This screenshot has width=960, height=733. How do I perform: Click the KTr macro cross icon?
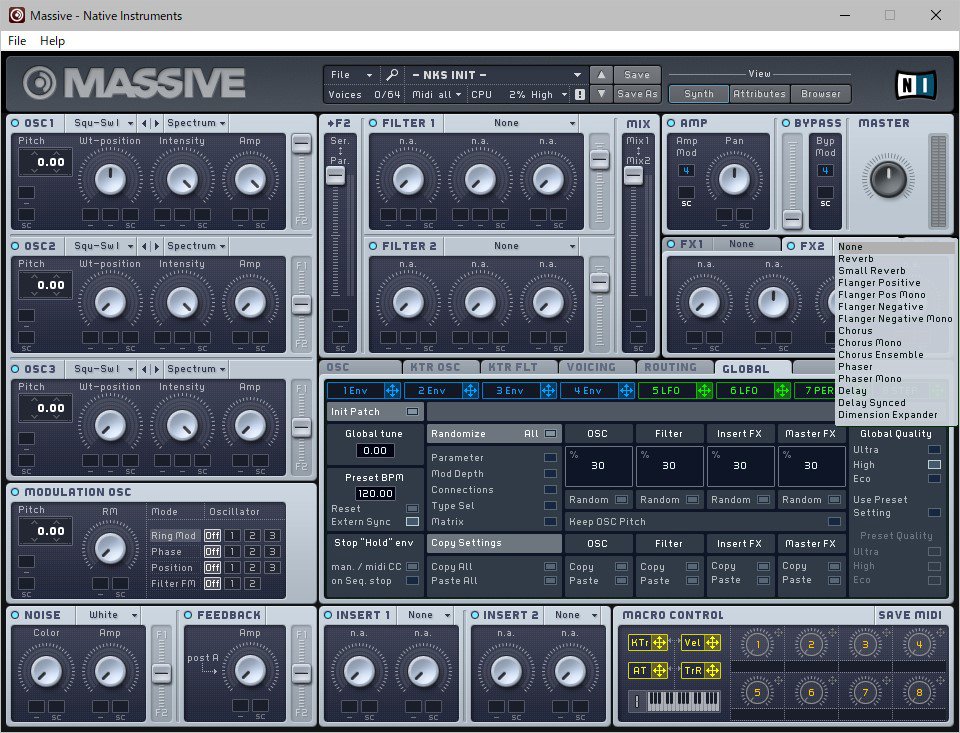click(659, 642)
